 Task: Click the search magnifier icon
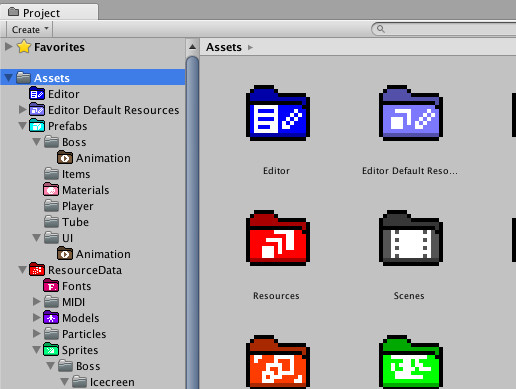pos(381,29)
